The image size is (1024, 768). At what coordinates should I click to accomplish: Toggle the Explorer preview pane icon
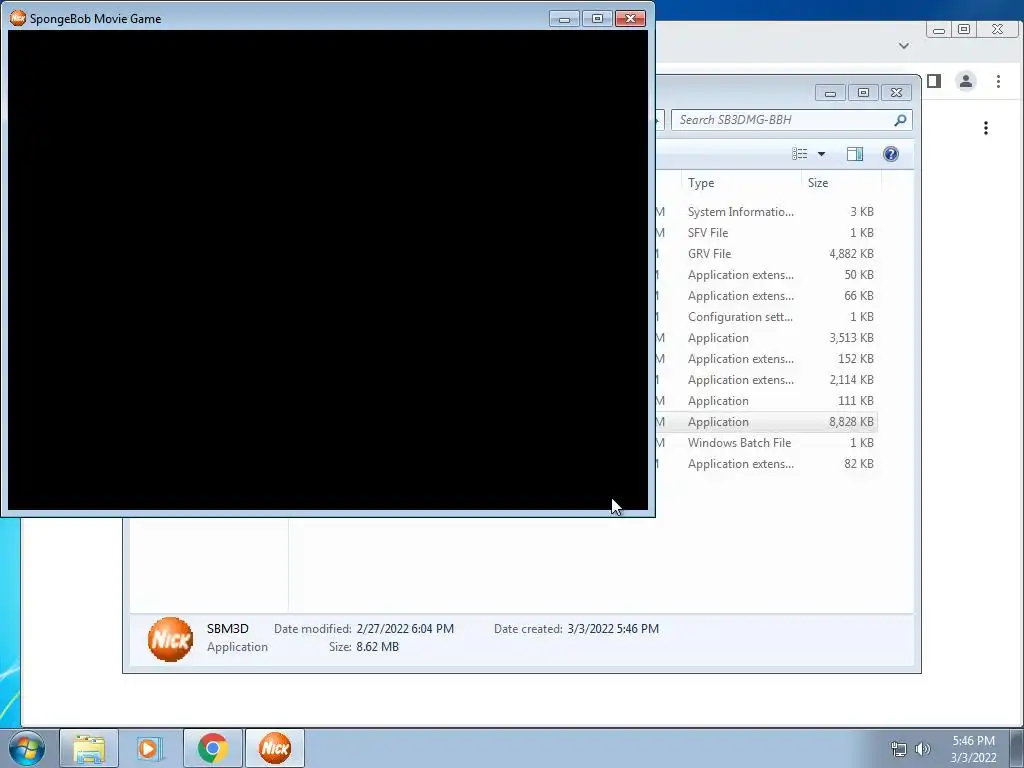coord(854,153)
